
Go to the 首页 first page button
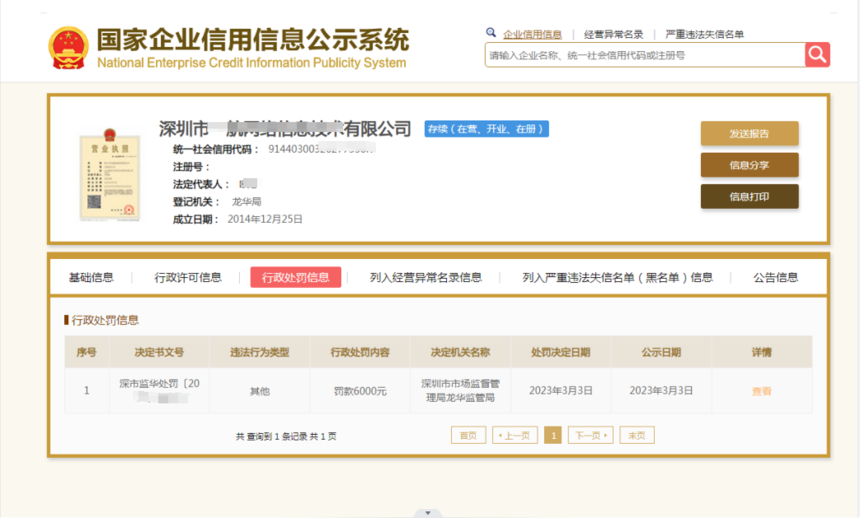point(468,435)
